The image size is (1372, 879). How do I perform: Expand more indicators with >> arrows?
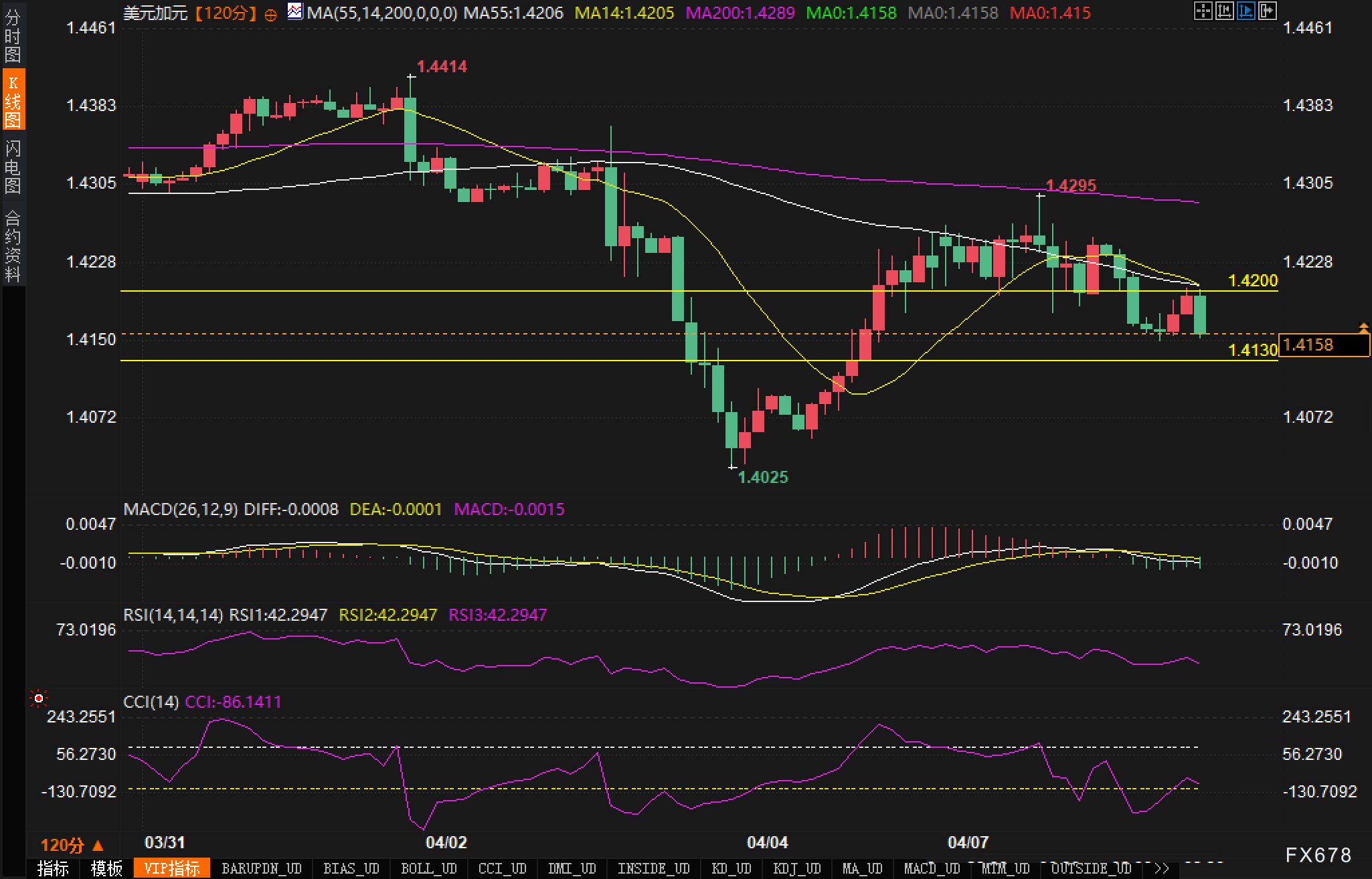pyautogui.click(x=1161, y=868)
